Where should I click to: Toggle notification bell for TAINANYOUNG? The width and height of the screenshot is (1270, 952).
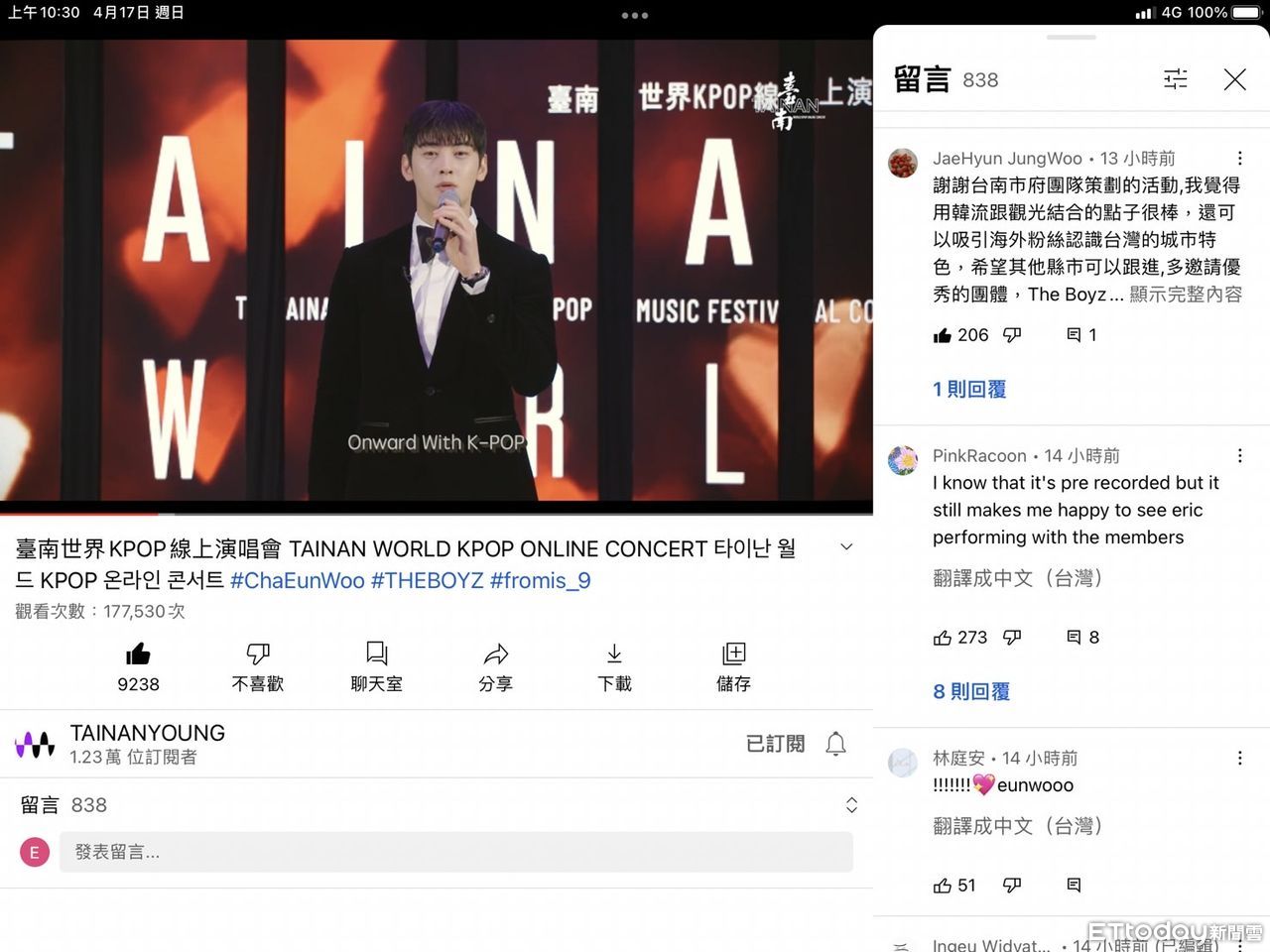836,744
